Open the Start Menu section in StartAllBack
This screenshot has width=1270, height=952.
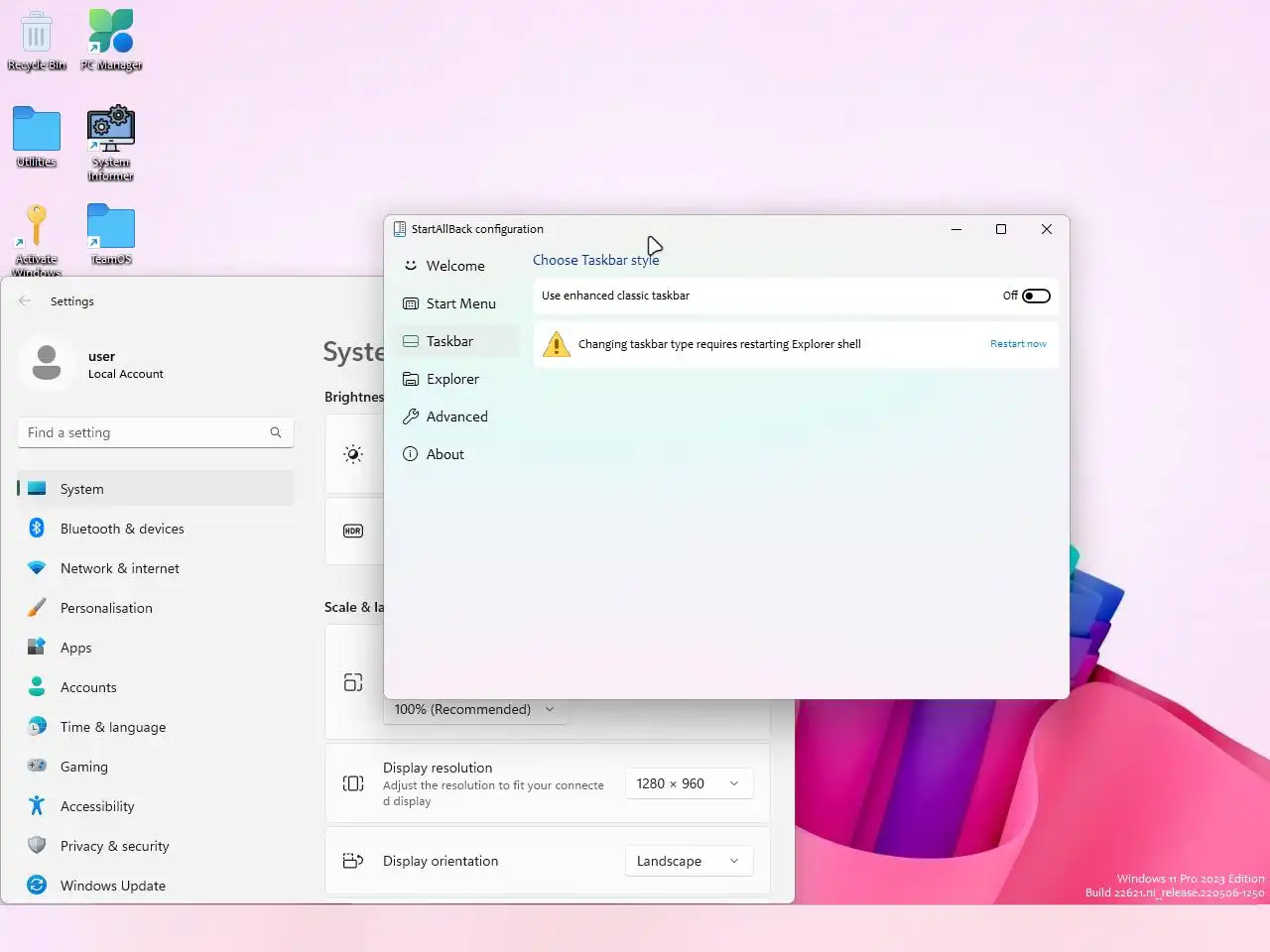pos(456,303)
